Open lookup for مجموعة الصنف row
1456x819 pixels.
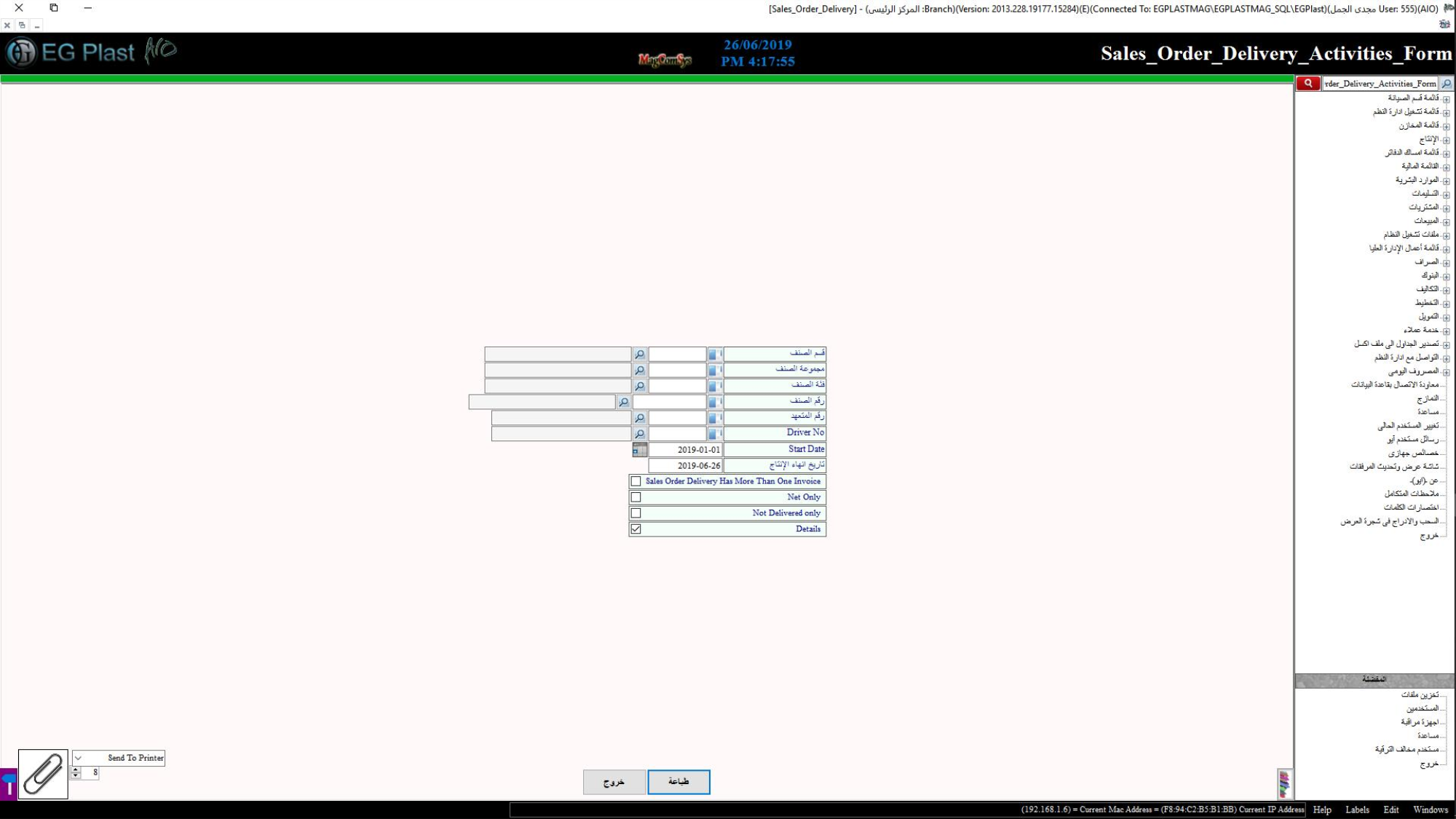[x=640, y=371]
